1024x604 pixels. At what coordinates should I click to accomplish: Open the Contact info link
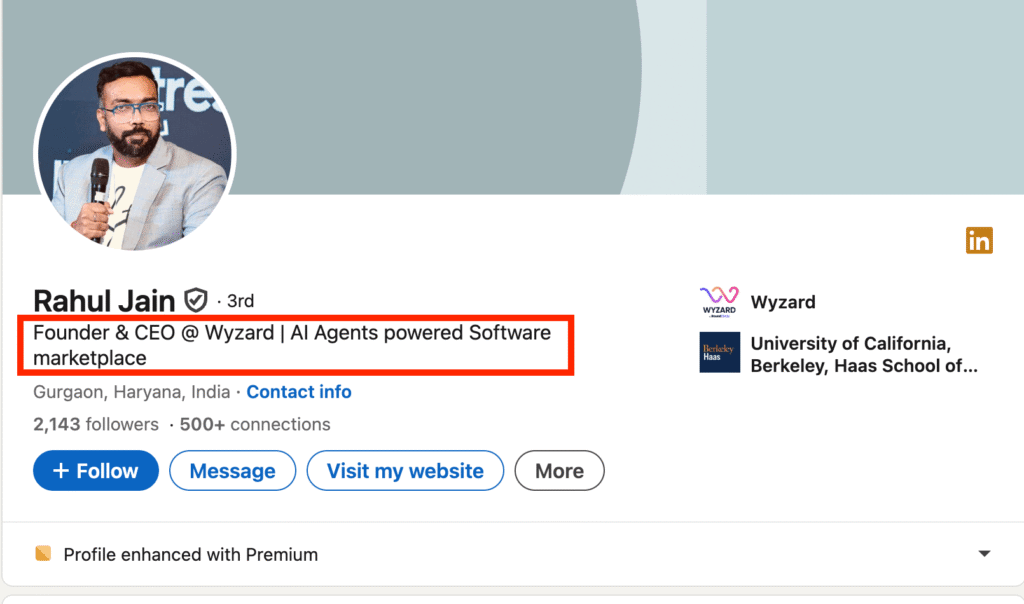299,392
